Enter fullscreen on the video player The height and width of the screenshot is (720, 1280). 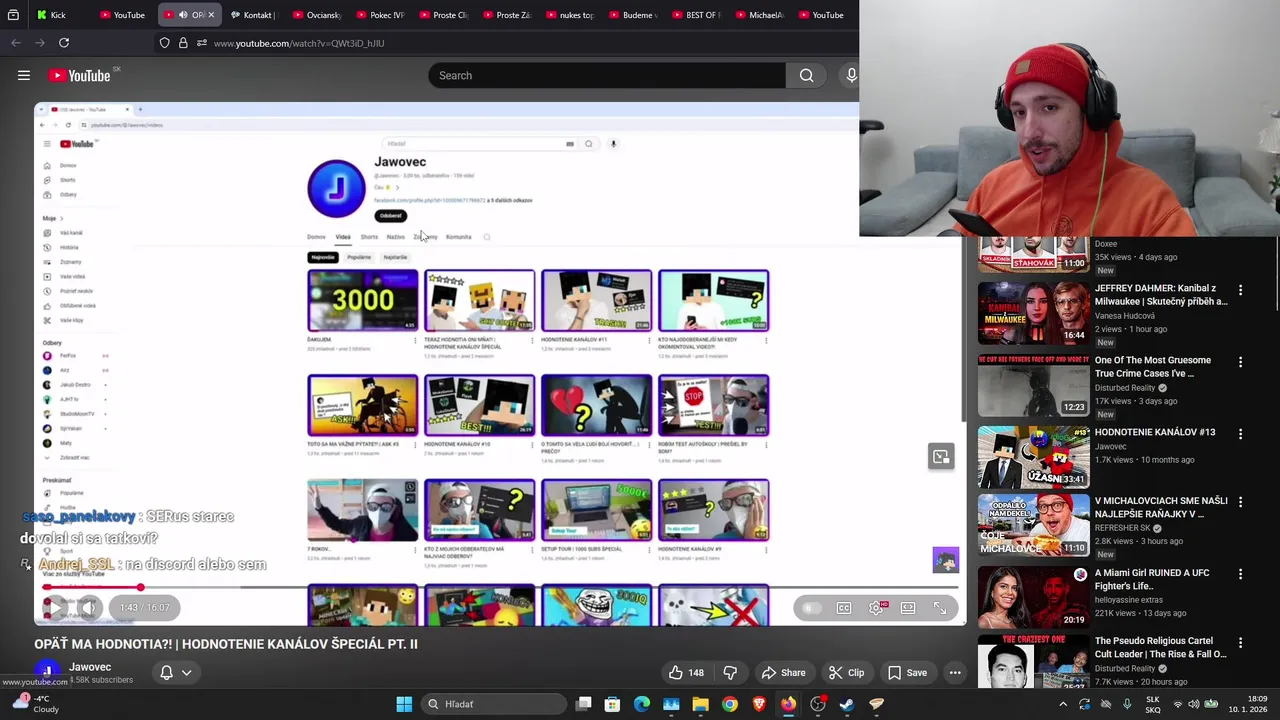(940, 608)
